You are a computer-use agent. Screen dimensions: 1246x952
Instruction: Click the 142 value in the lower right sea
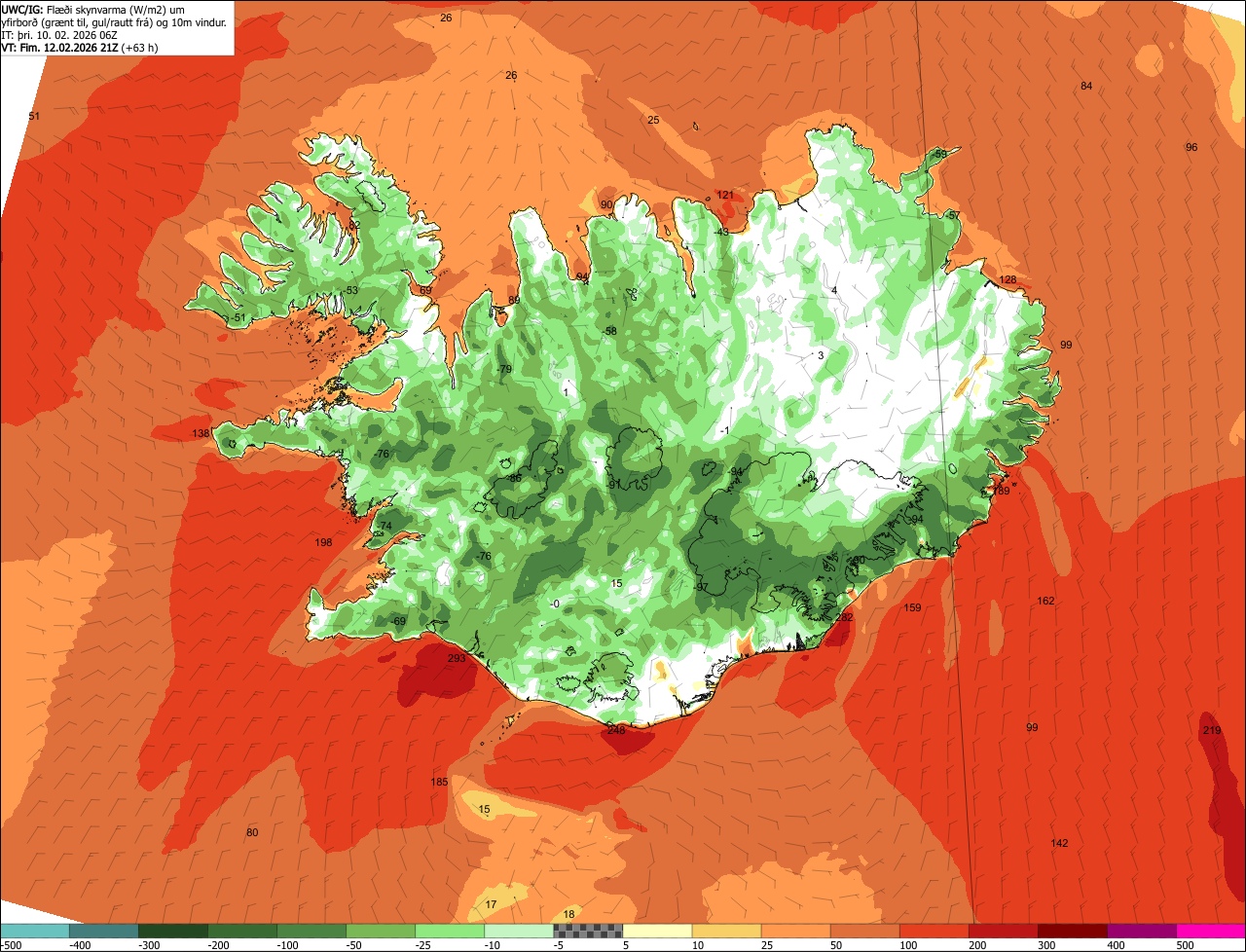1060,842
